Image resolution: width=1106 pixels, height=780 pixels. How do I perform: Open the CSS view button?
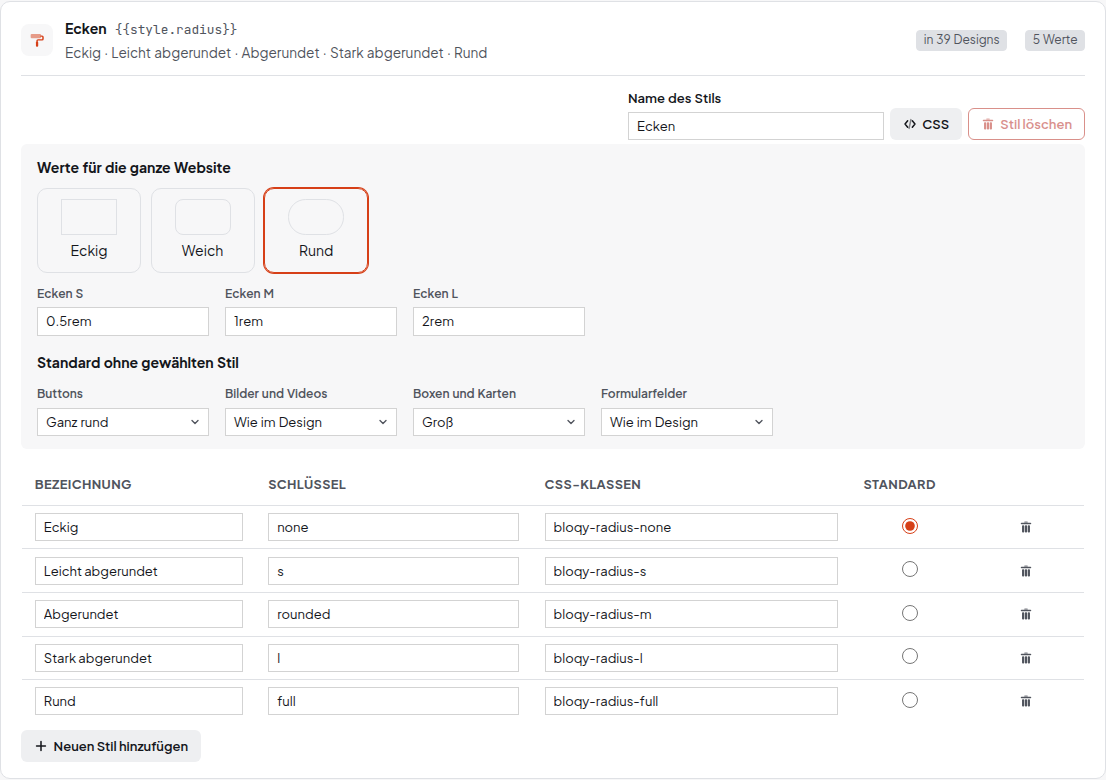[925, 124]
